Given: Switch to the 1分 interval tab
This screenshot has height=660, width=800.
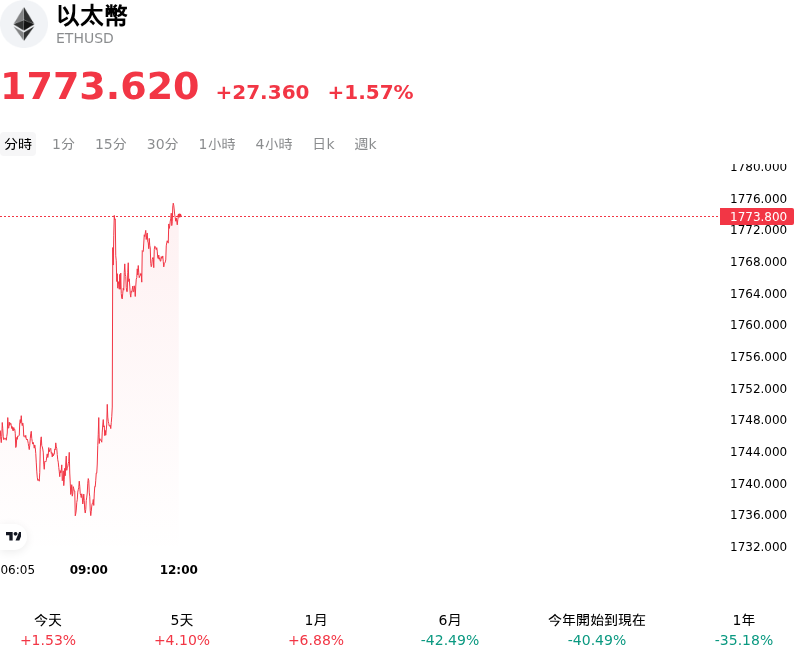Looking at the screenshot, I should coord(64,144).
